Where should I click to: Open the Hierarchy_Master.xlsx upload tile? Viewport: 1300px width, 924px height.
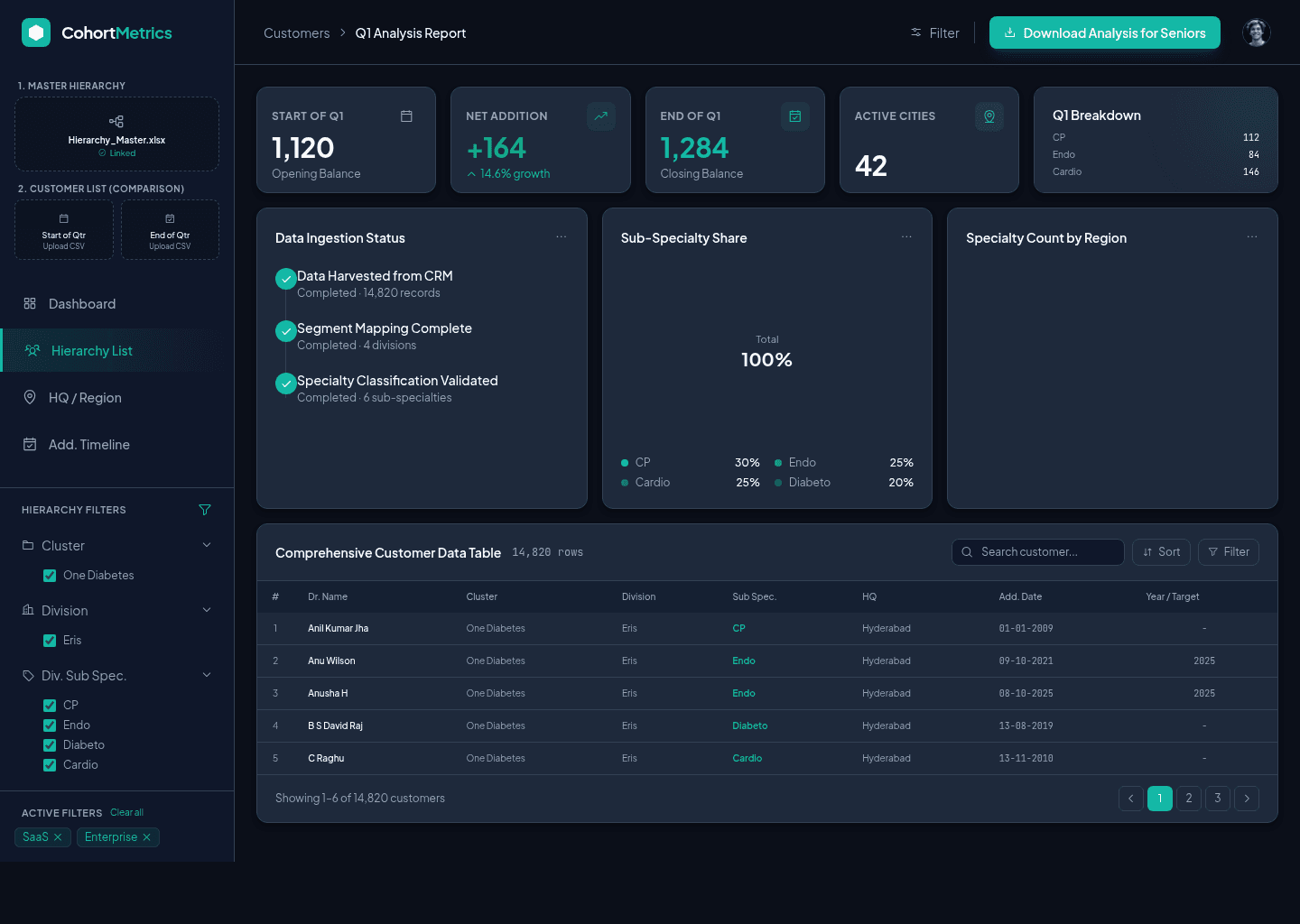116,134
